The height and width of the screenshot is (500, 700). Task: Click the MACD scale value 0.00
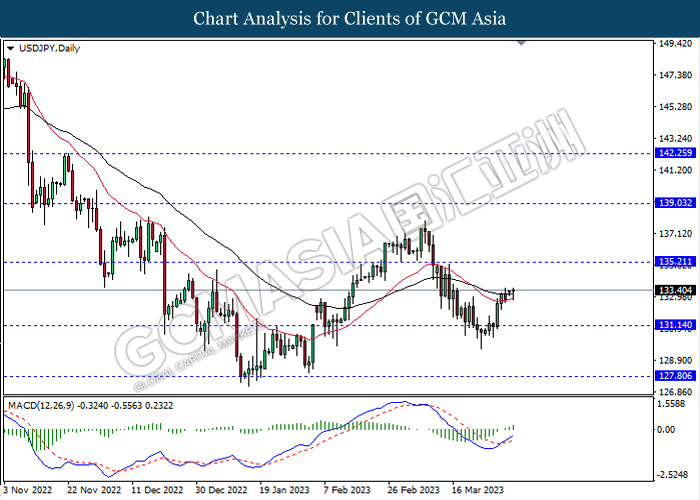coord(667,429)
